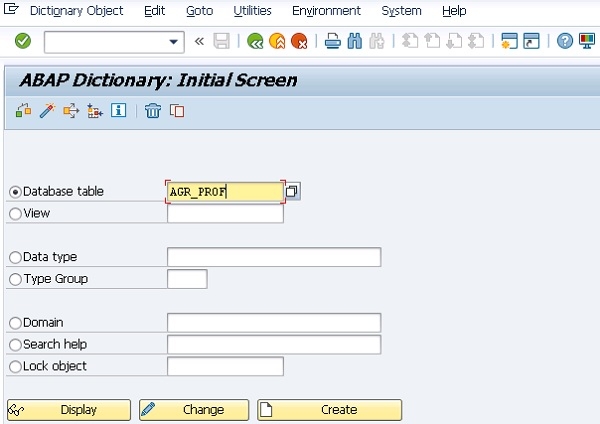Select the Data type radio button
This screenshot has height=424, width=600.
[15, 257]
